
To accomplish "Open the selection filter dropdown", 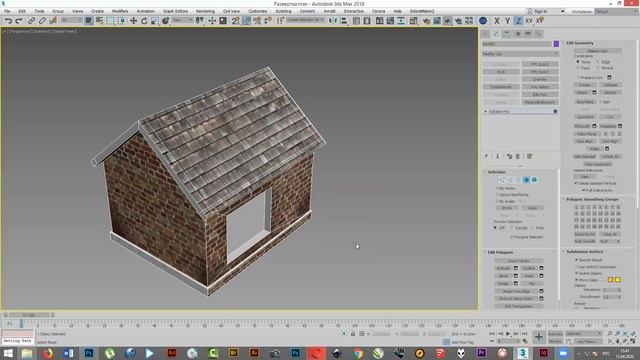I will click(x=71, y=20).
